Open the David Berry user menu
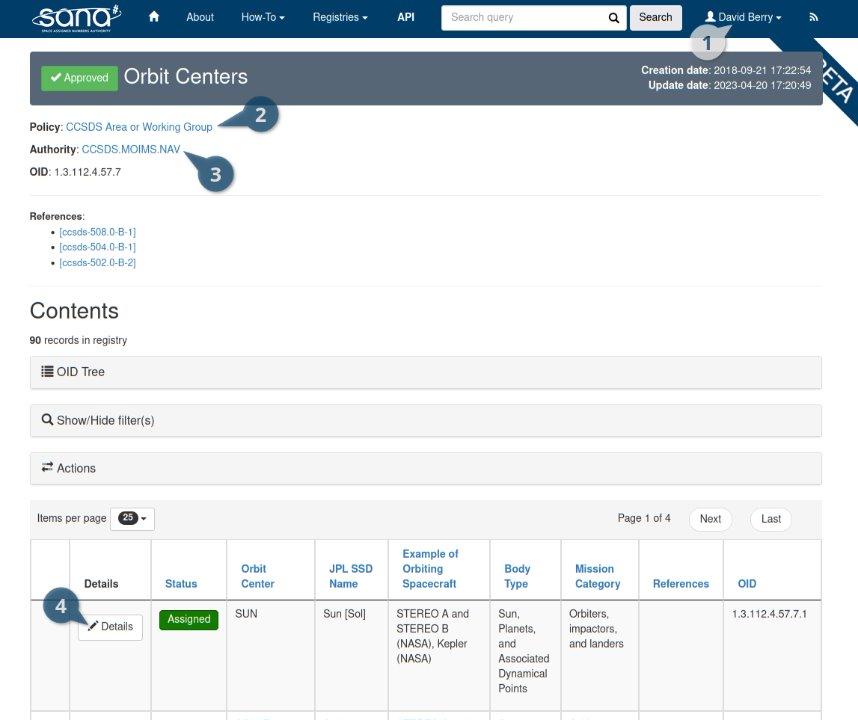Screen dimensions: 858x720 click(743, 17)
